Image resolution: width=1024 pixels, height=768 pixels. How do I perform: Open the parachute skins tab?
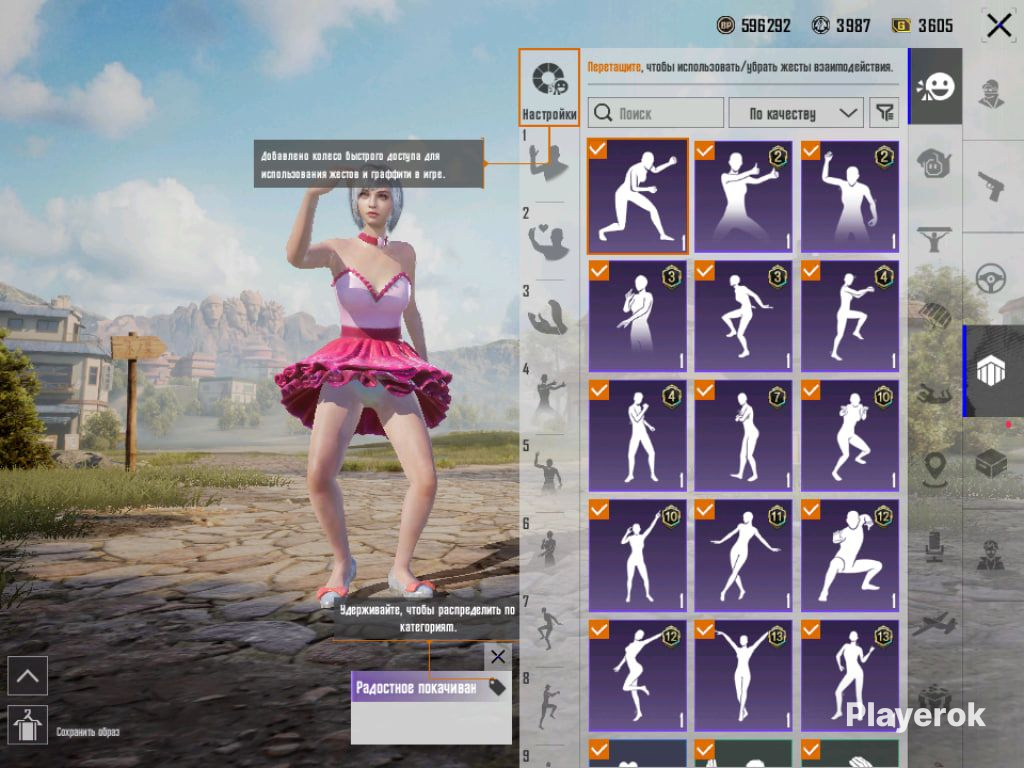tap(935, 315)
